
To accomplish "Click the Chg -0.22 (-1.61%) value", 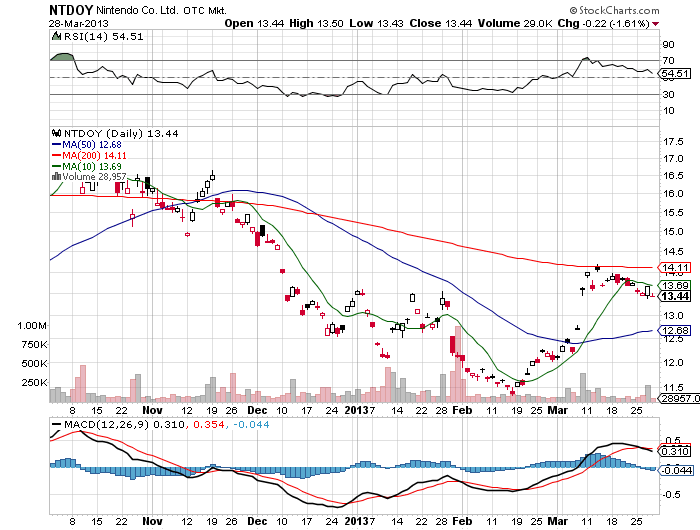I will 604,23.
